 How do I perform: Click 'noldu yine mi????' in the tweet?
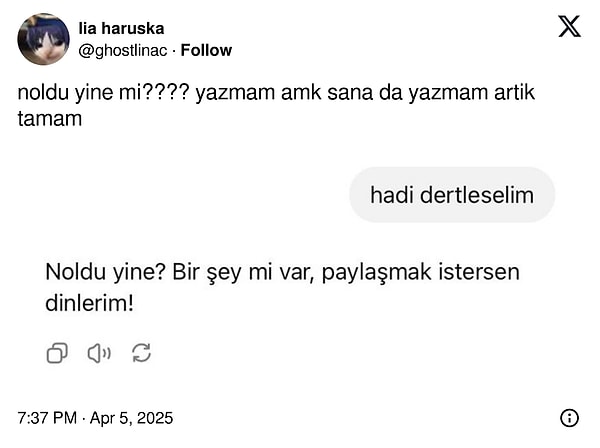tap(103, 94)
